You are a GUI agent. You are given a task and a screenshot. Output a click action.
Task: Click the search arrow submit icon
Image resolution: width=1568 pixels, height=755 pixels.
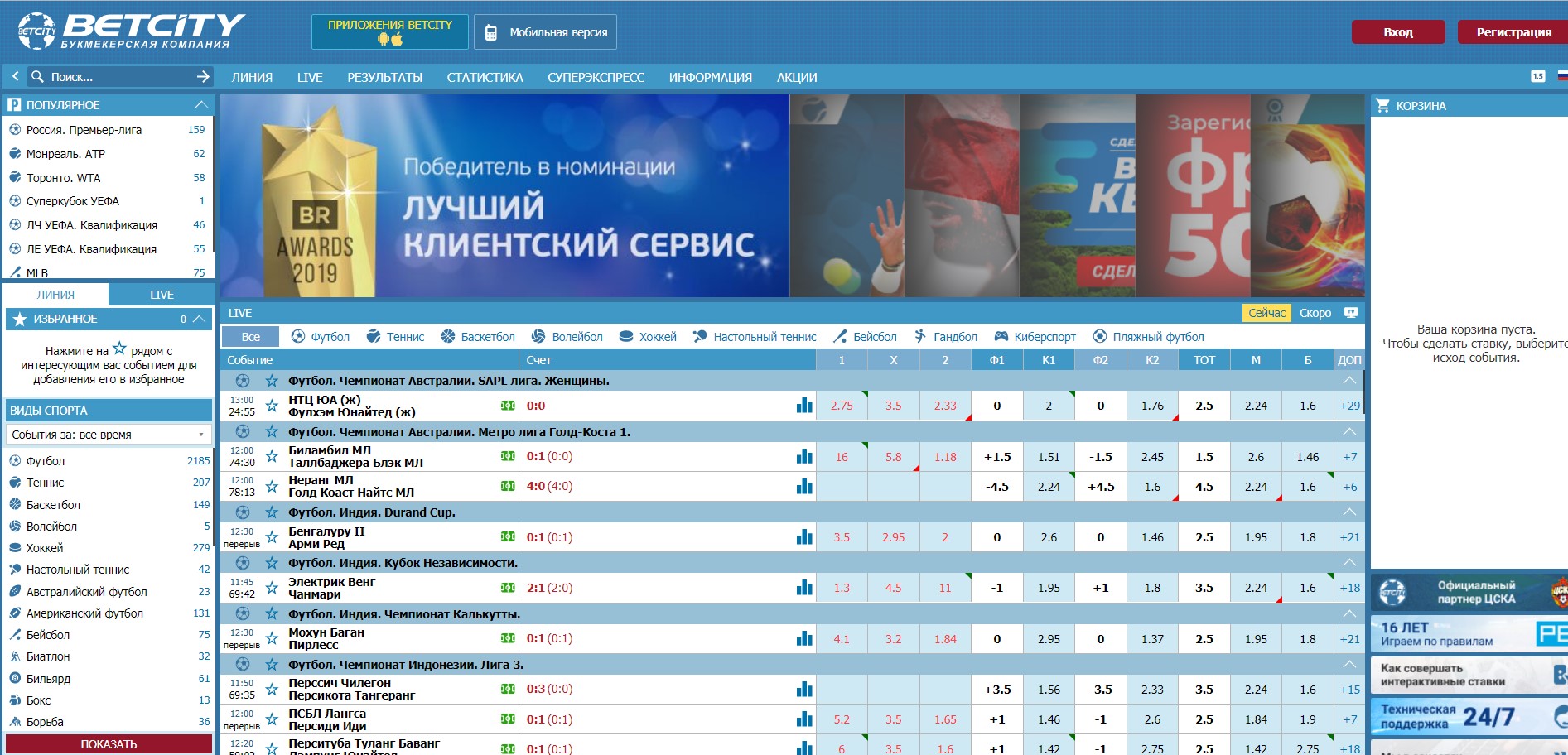click(203, 77)
